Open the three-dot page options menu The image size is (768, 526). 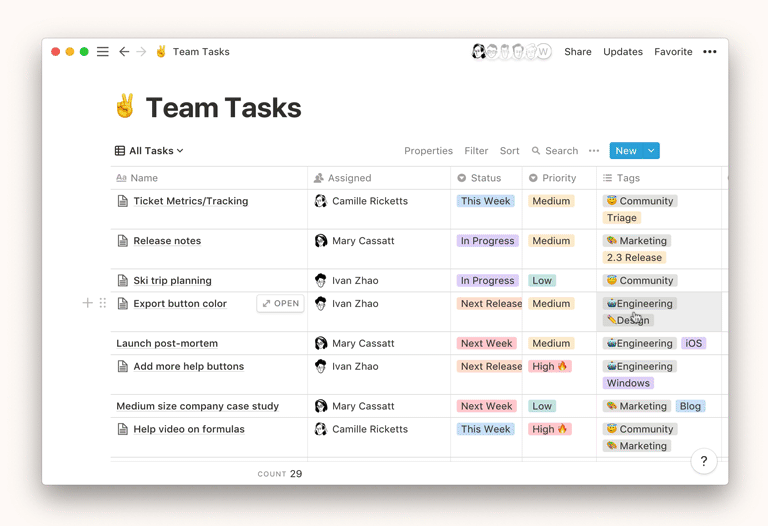click(x=710, y=52)
